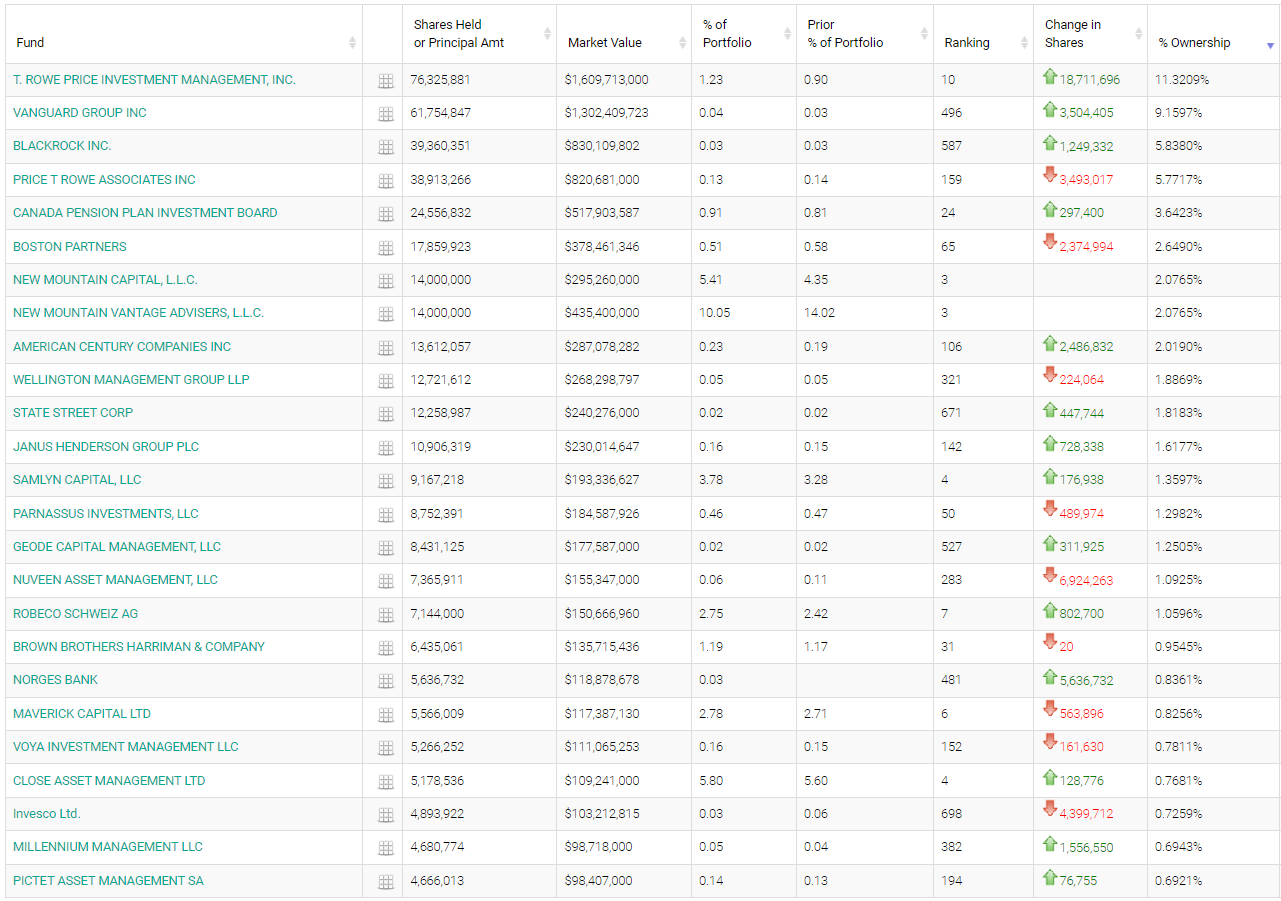Click grid icon for American Century Companies

pyautogui.click(x=385, y=348)
